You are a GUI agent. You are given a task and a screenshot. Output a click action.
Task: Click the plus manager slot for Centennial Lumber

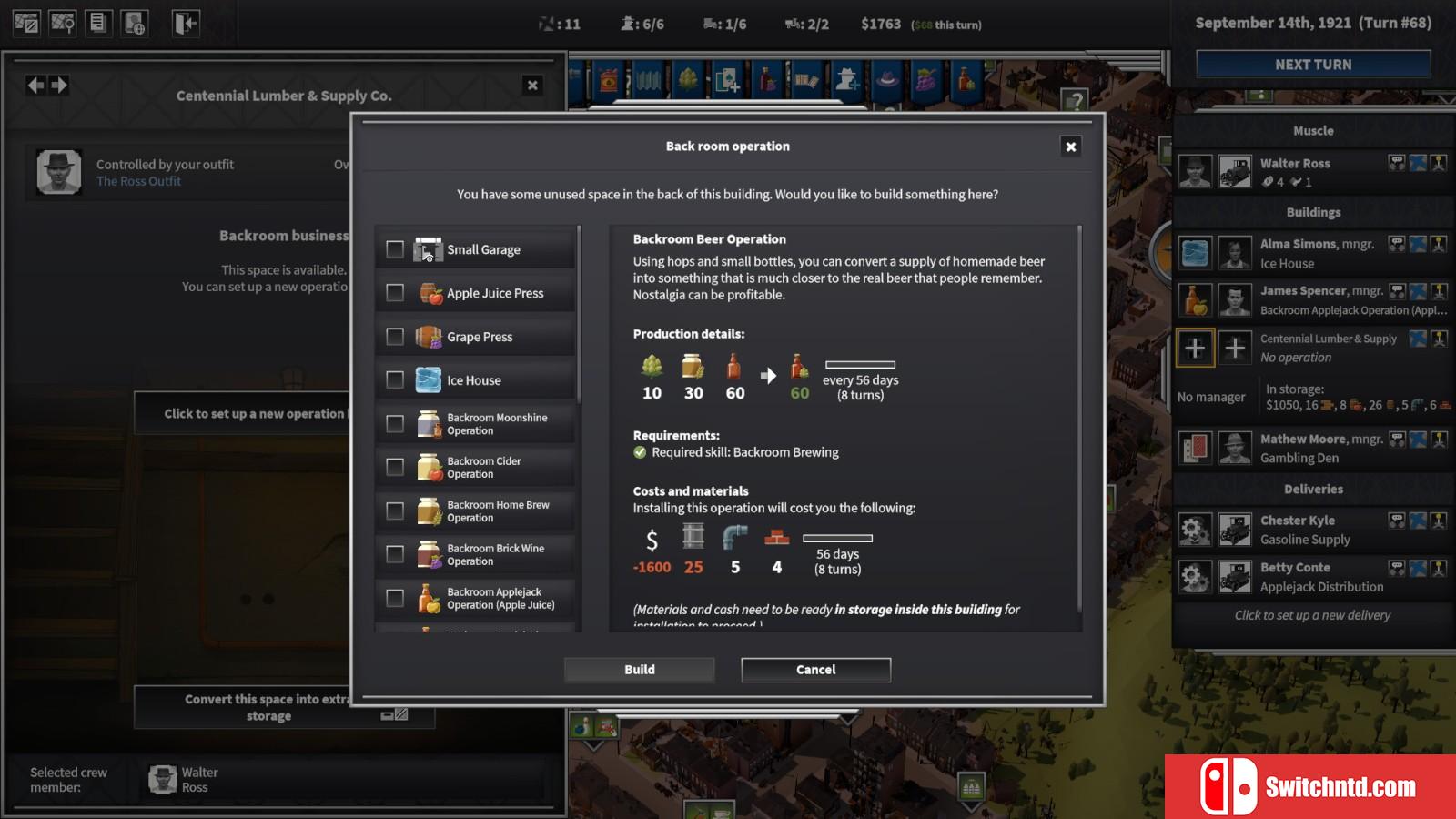coord(1235,348)
